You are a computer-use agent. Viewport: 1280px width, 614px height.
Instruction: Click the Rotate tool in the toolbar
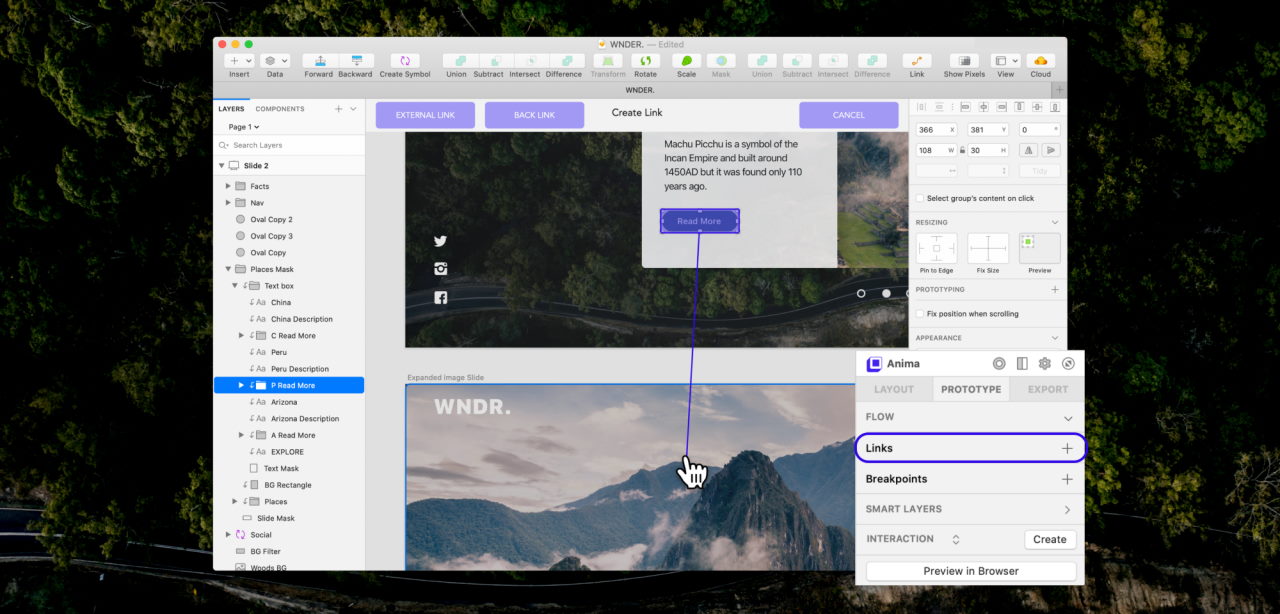tap(645, 64)
